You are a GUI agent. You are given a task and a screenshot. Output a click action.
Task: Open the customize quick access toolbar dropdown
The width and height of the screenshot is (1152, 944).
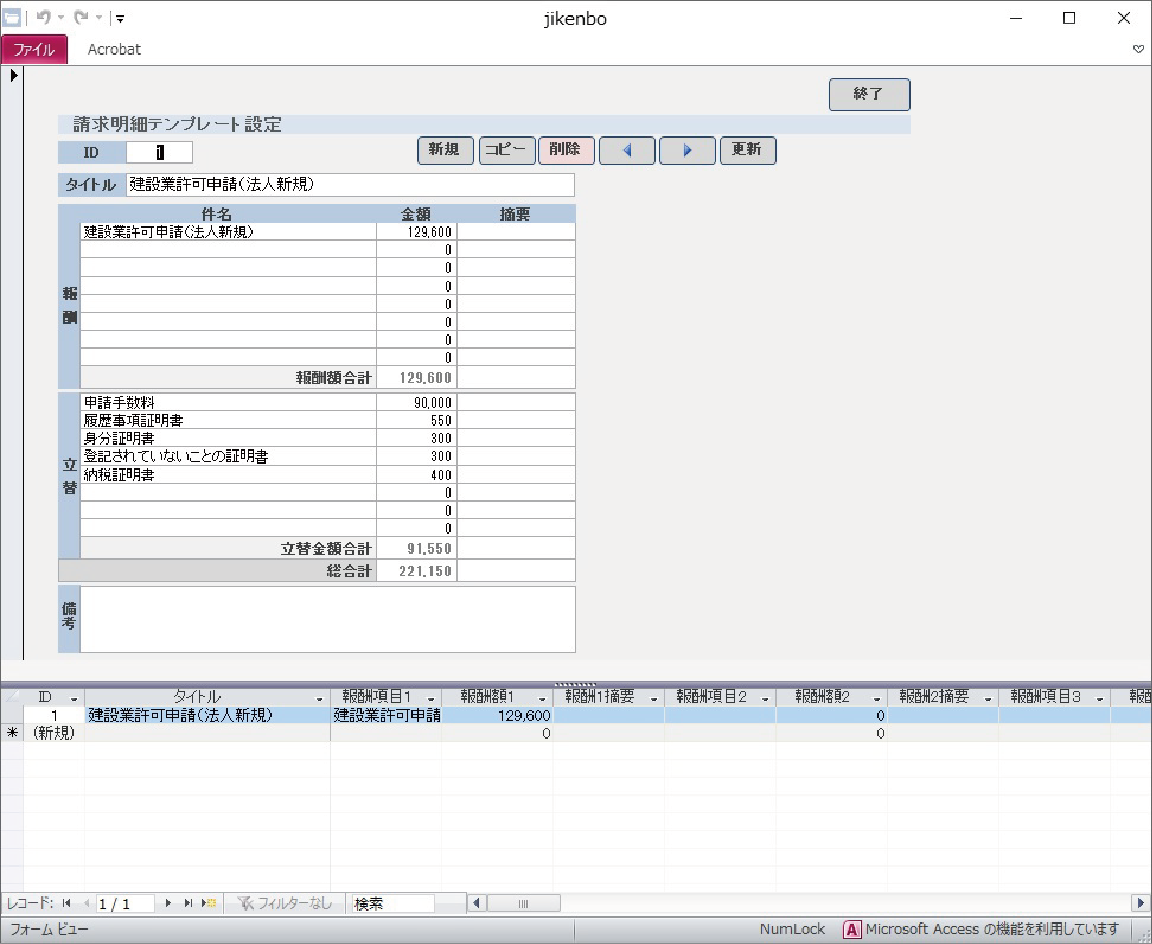point(120,18)
